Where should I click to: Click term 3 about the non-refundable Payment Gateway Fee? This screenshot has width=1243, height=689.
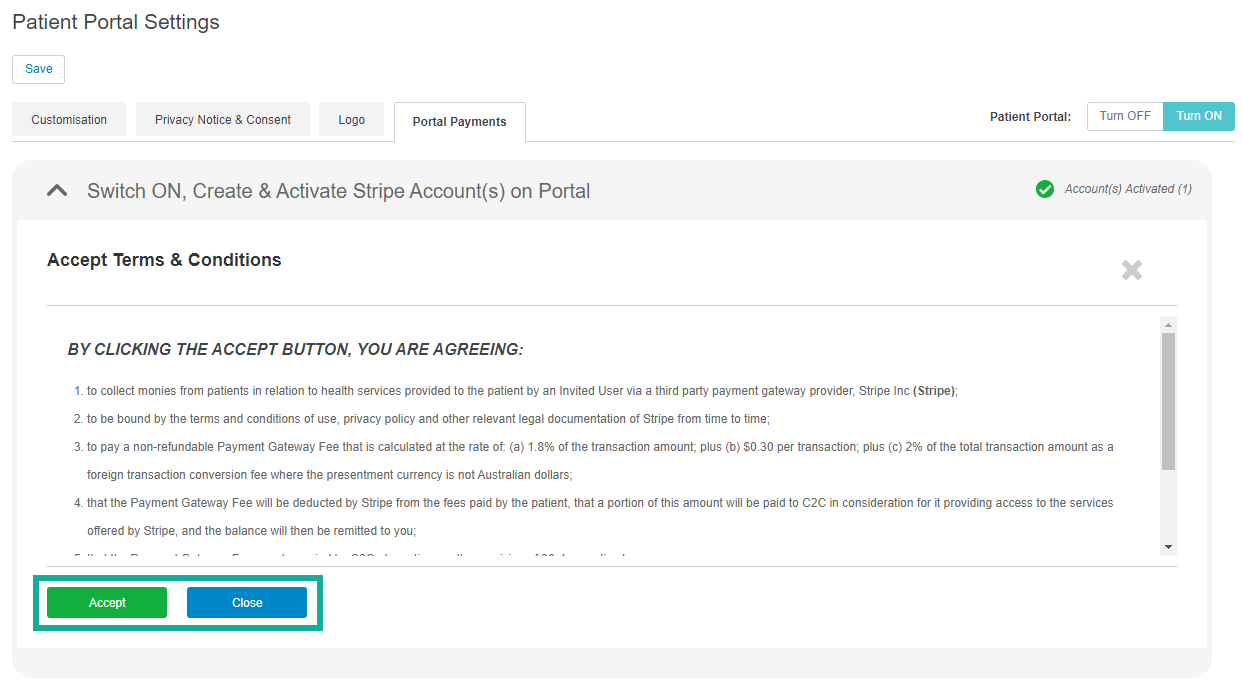click(600, 461)
